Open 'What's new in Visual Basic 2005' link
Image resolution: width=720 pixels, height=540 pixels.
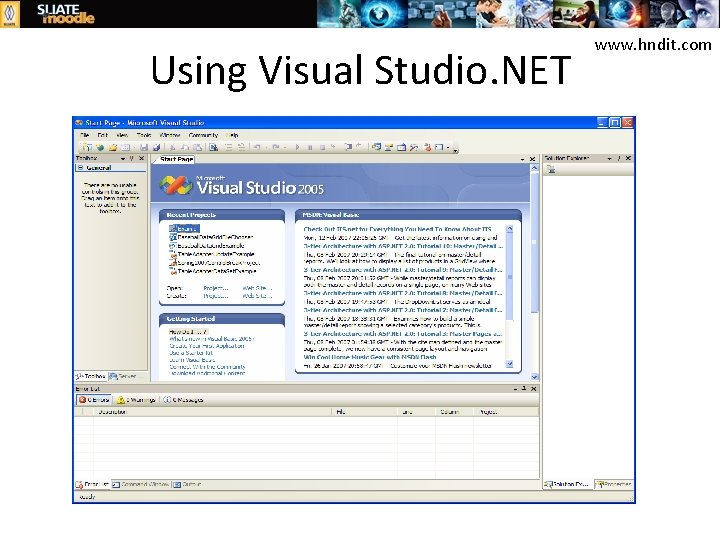(211, 339)
